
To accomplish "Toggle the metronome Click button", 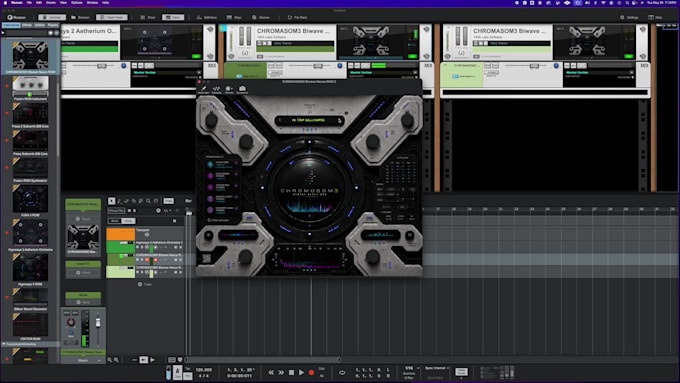I will 178,372.
